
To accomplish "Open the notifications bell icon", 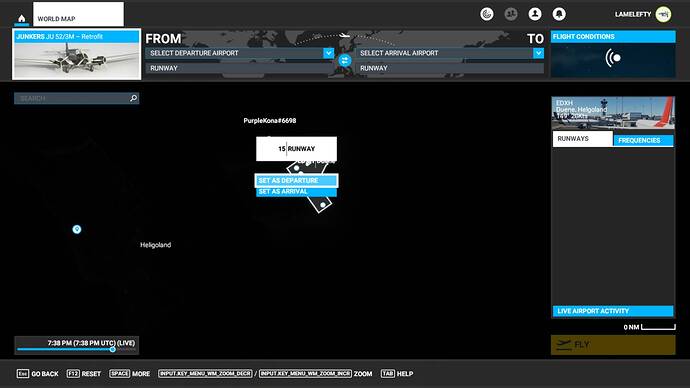I will tap(559, 14).
